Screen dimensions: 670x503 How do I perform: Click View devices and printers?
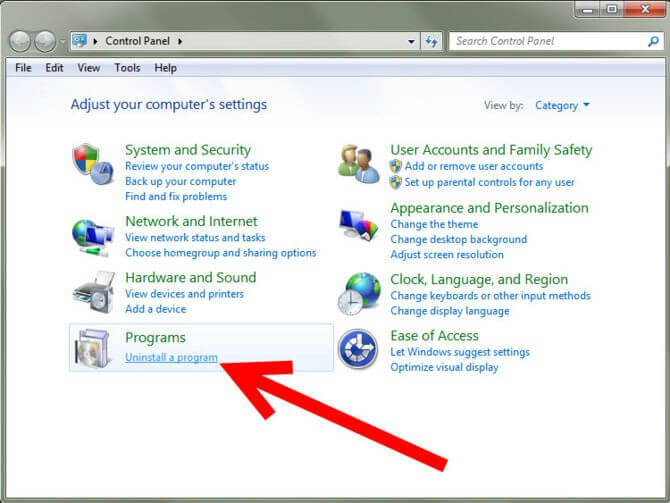[x=185, y=294]
